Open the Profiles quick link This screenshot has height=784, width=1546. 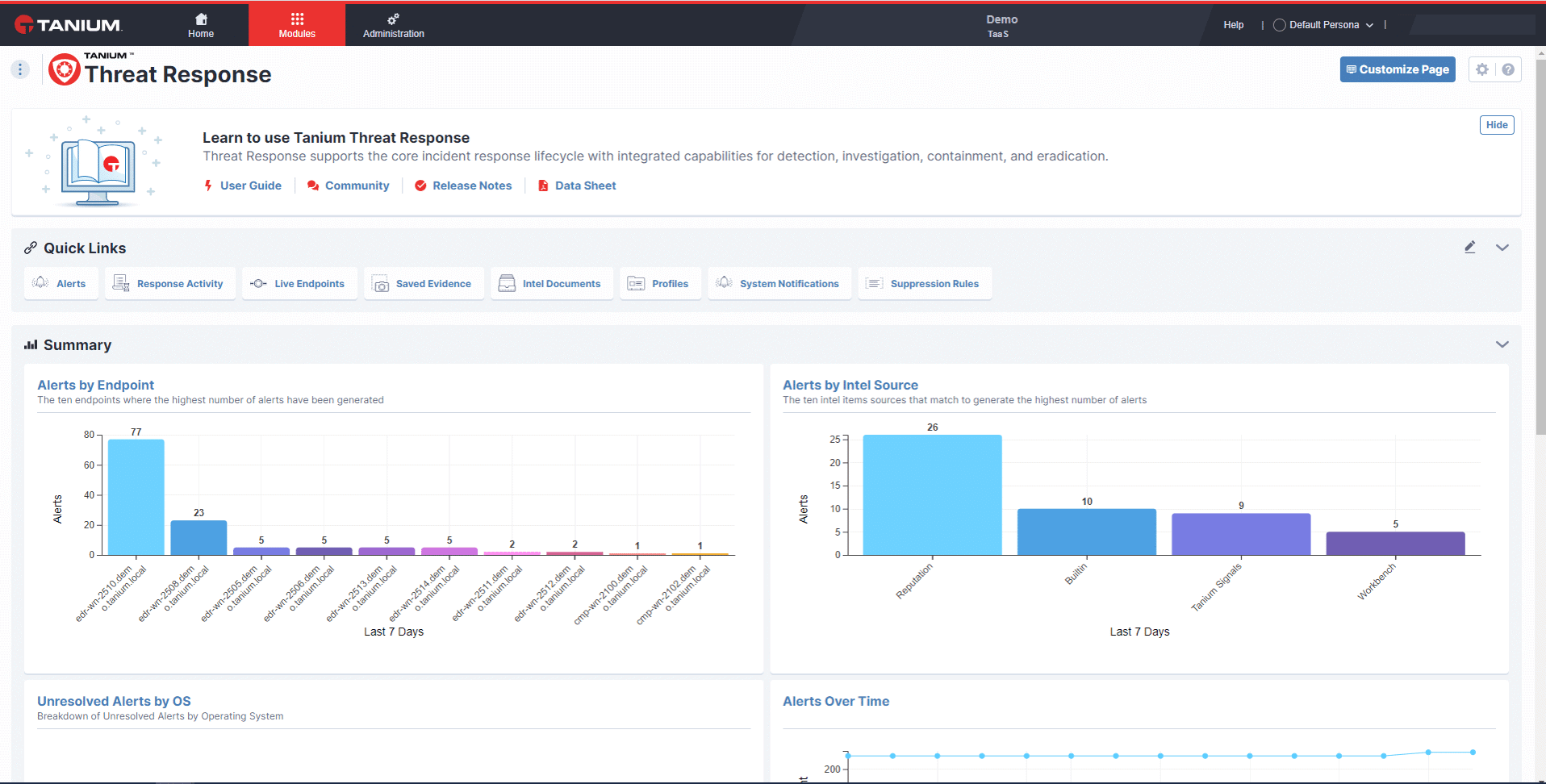coord(661,283)
